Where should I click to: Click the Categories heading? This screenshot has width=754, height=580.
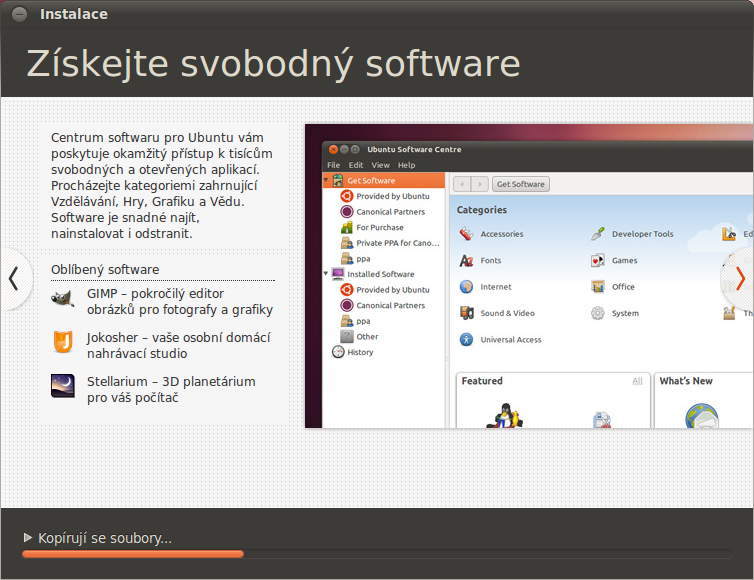coord(482,210)
